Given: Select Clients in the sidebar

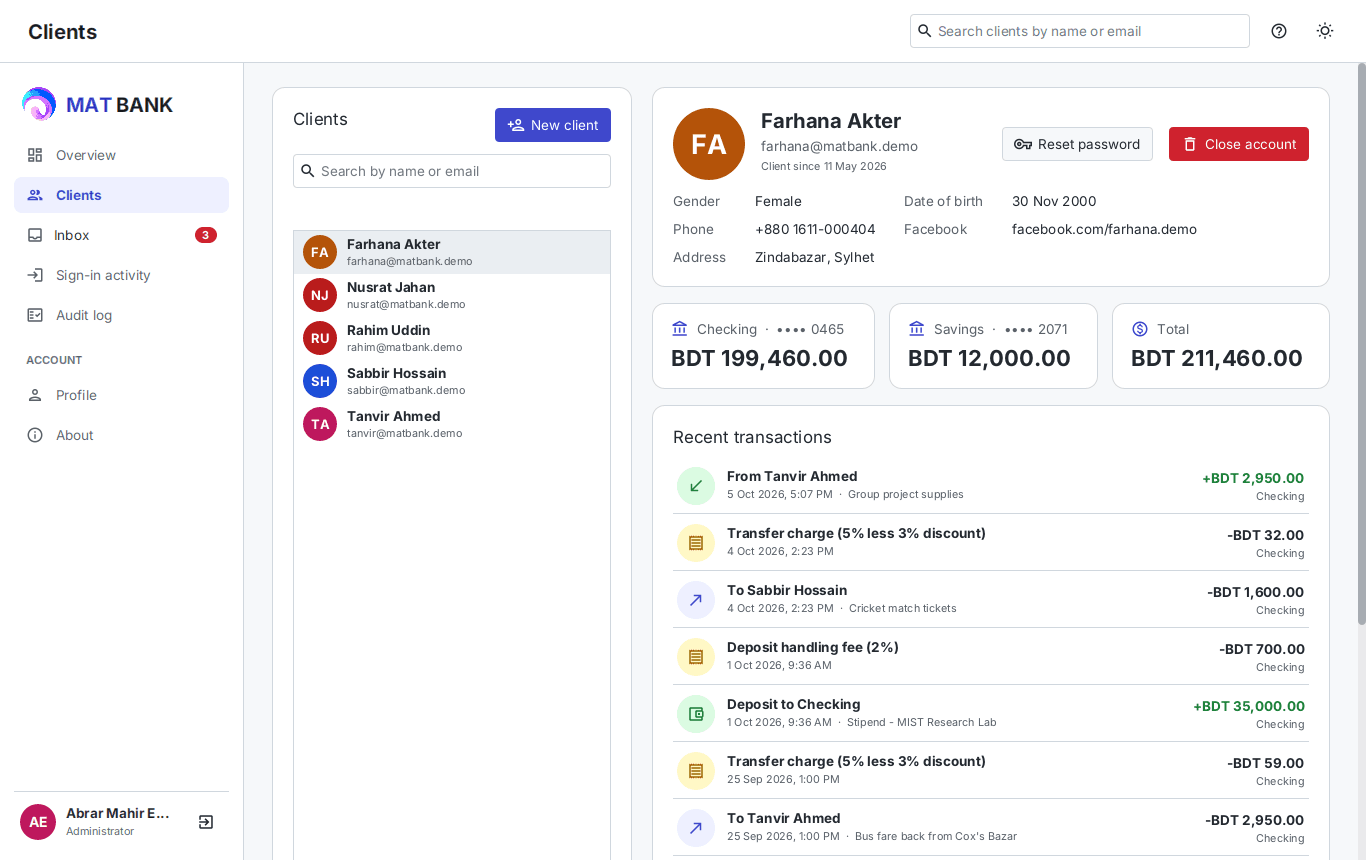Looking at the screenshot, I should click(x=121, y=195).
